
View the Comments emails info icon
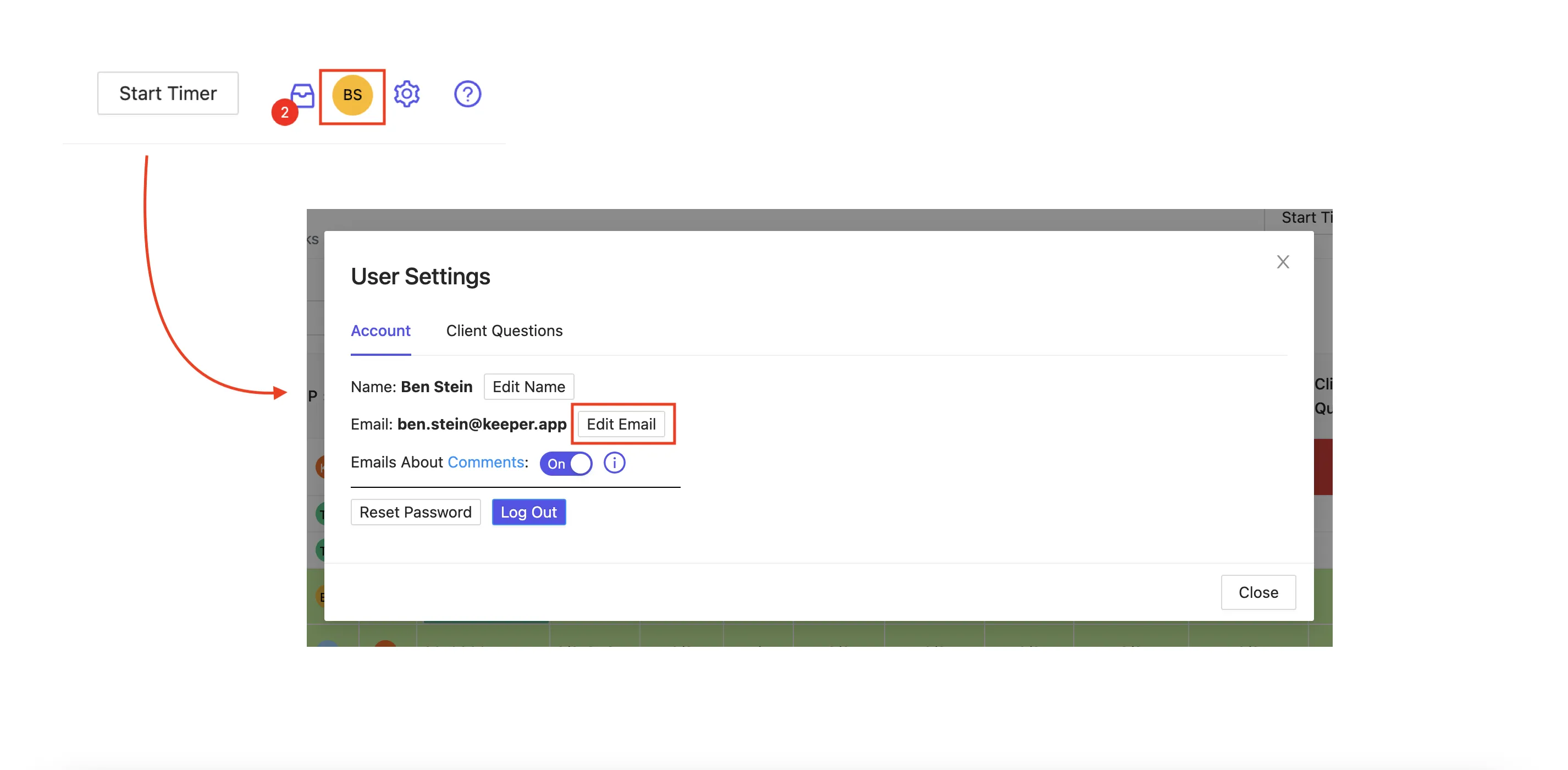click(x=614, y=463)
